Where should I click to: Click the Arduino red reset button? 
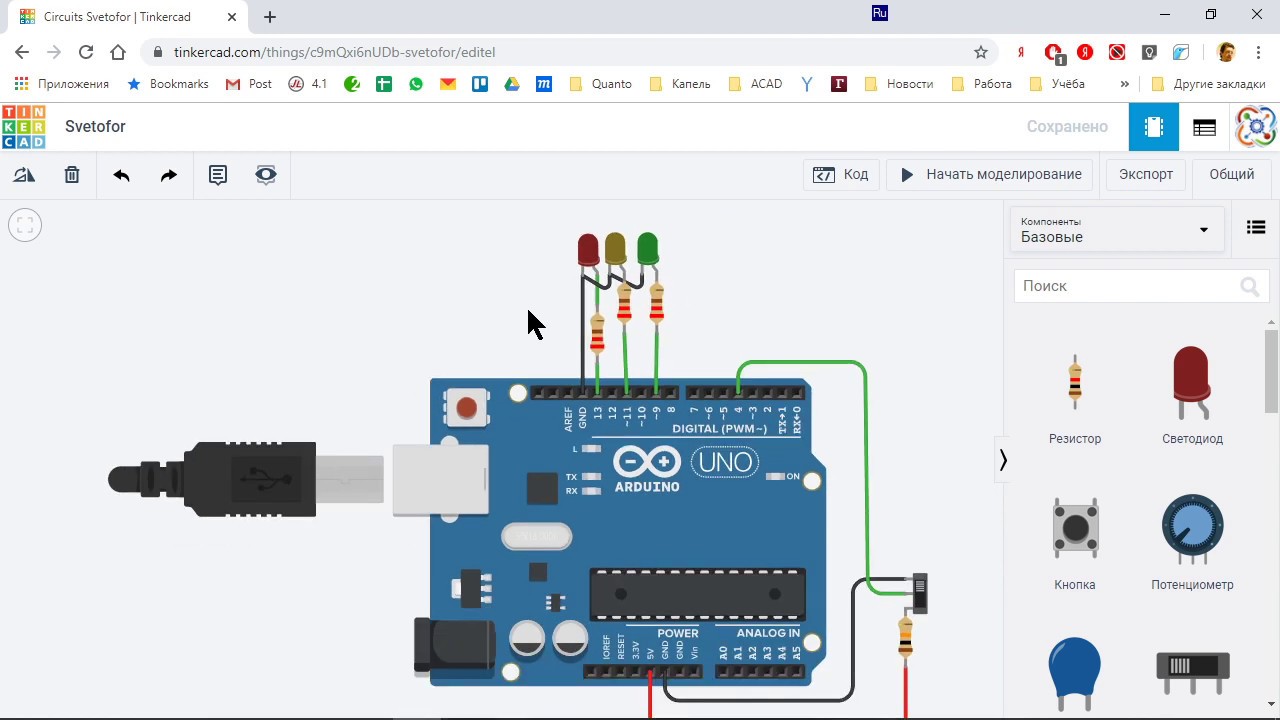(x=466, y=407)
